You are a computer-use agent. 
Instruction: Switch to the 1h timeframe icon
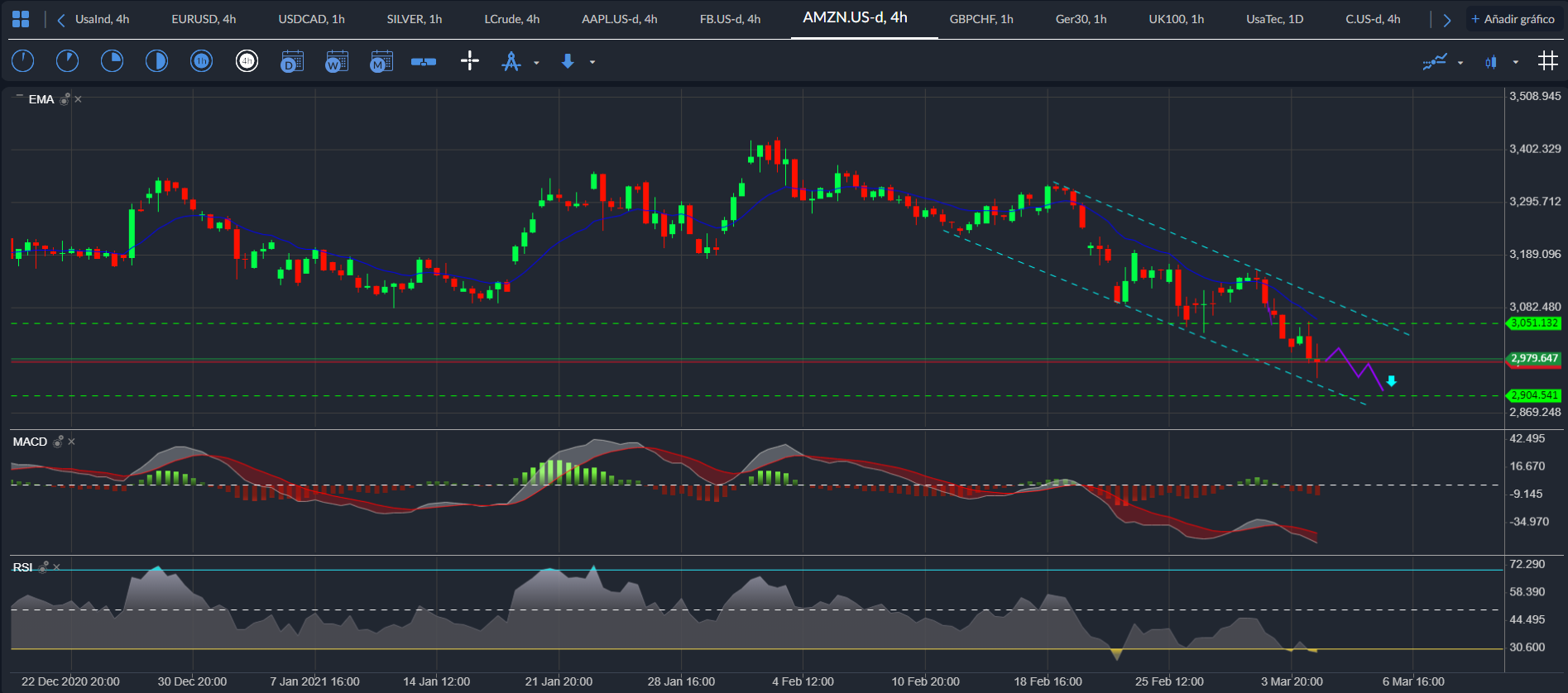(201, 60)
